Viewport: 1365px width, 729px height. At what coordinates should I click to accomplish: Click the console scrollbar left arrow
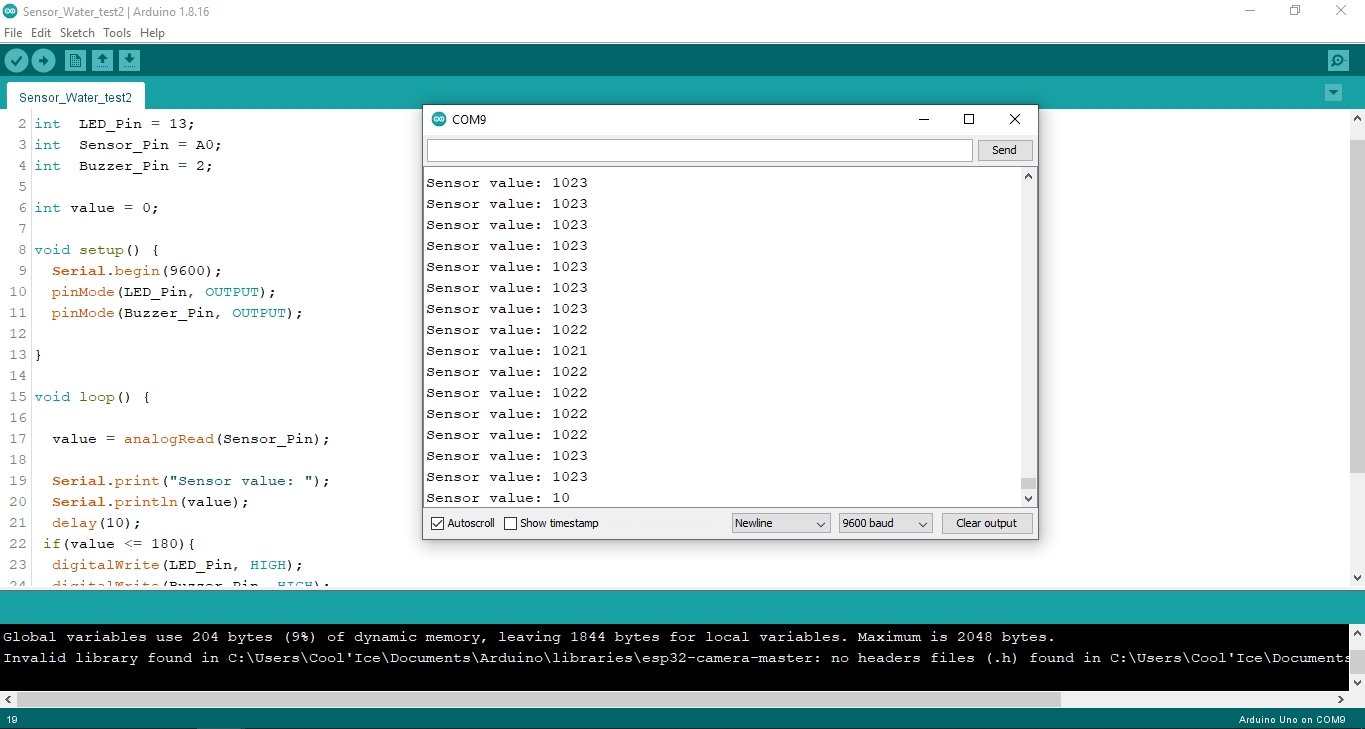click(8, 700)
